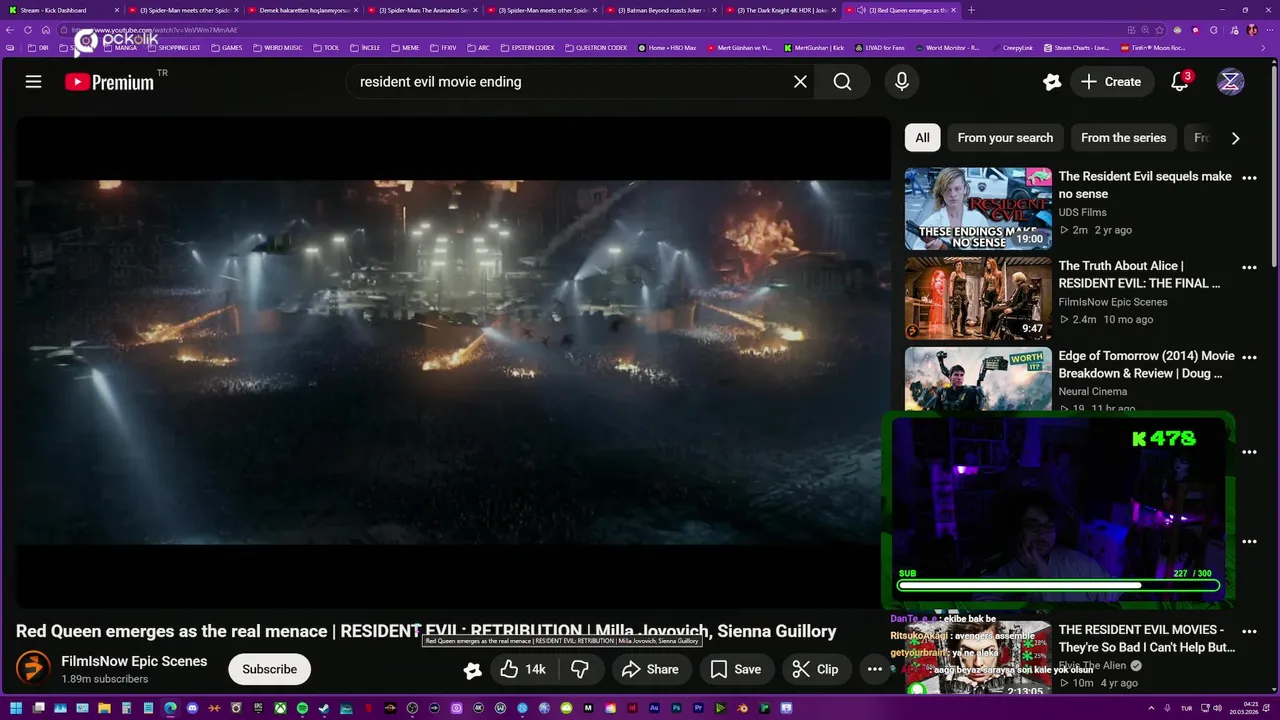Open options for The Truth About Alice video
Viewport: 1280px width, 720px height.
pyautogui.click(x=1249, y=268)
